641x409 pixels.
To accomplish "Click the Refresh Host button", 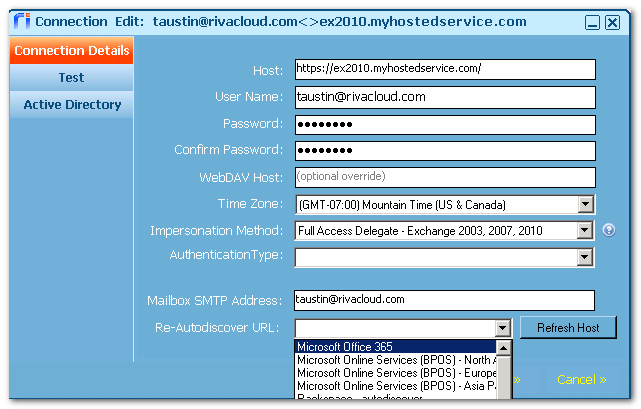I will click(x=568, y=328).
